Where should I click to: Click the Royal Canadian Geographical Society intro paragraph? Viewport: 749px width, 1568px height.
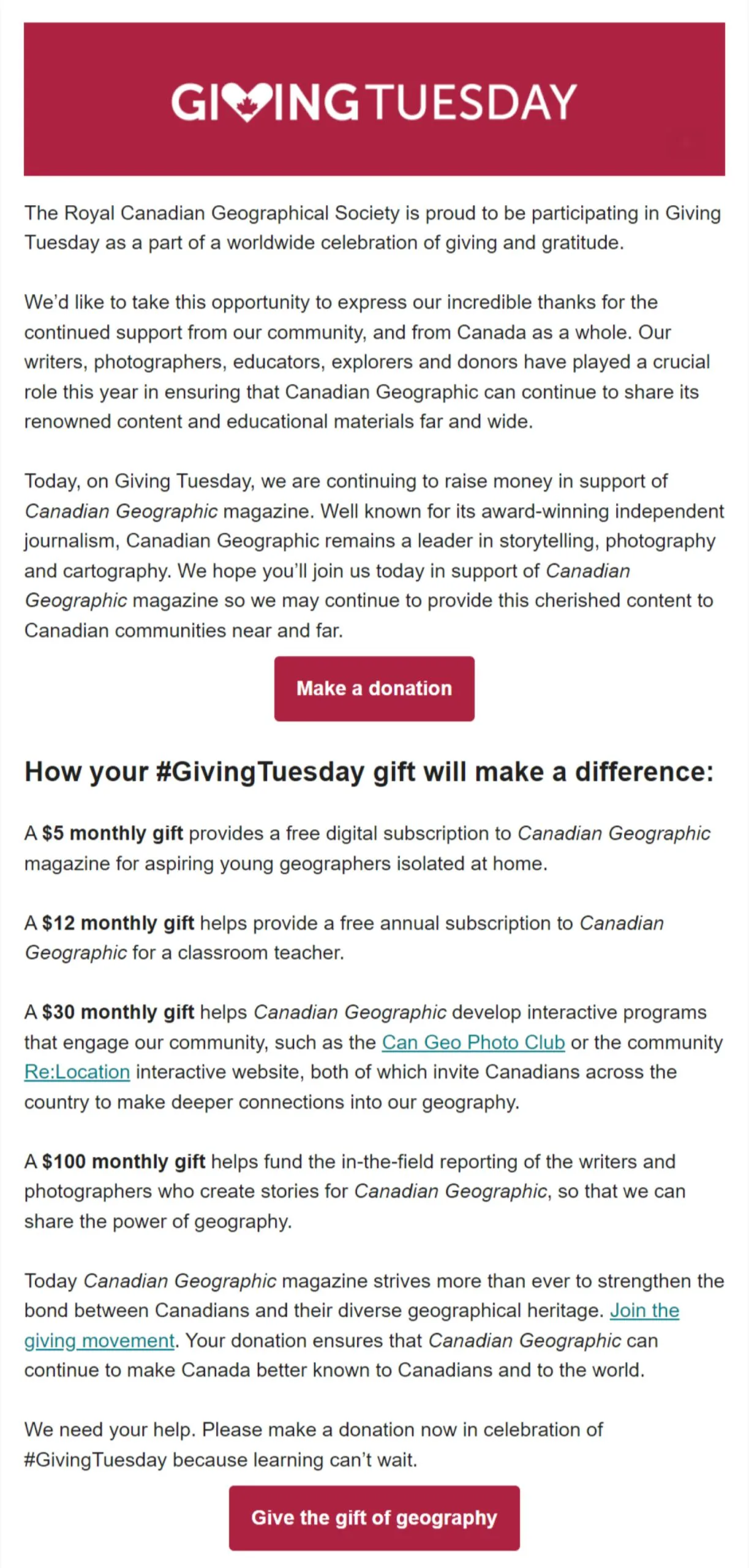(x=372, y=228)
